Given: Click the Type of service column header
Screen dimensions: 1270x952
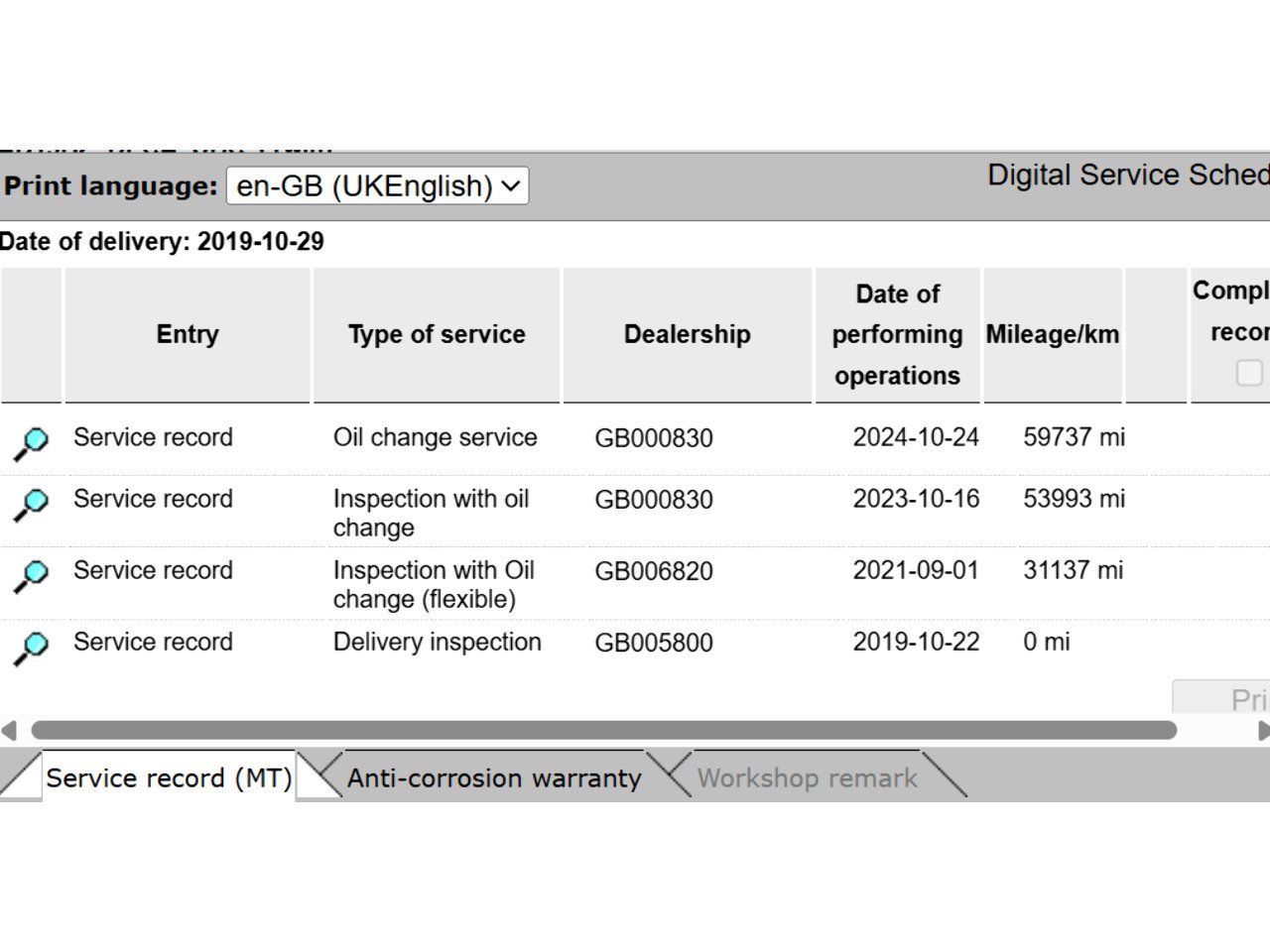Looking at the screenshot, I should click(x=437, y=335).
